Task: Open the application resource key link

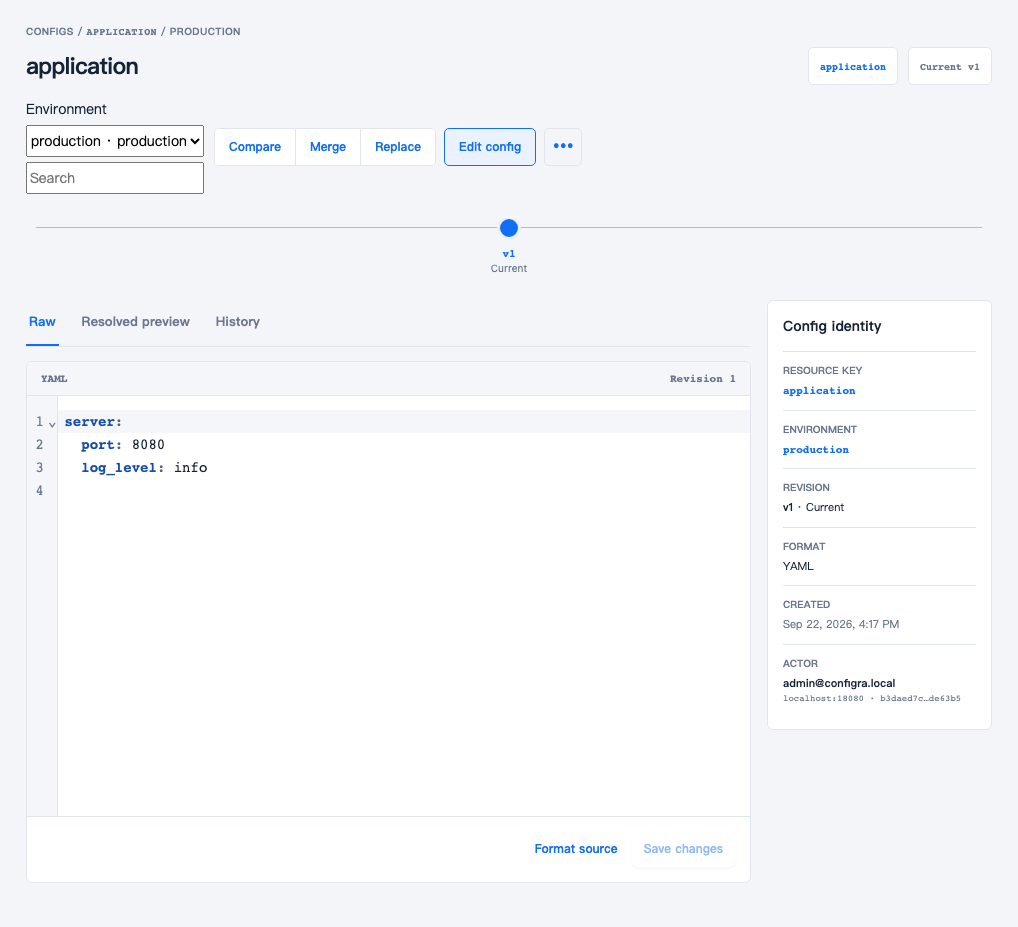Action: [819, 391]
